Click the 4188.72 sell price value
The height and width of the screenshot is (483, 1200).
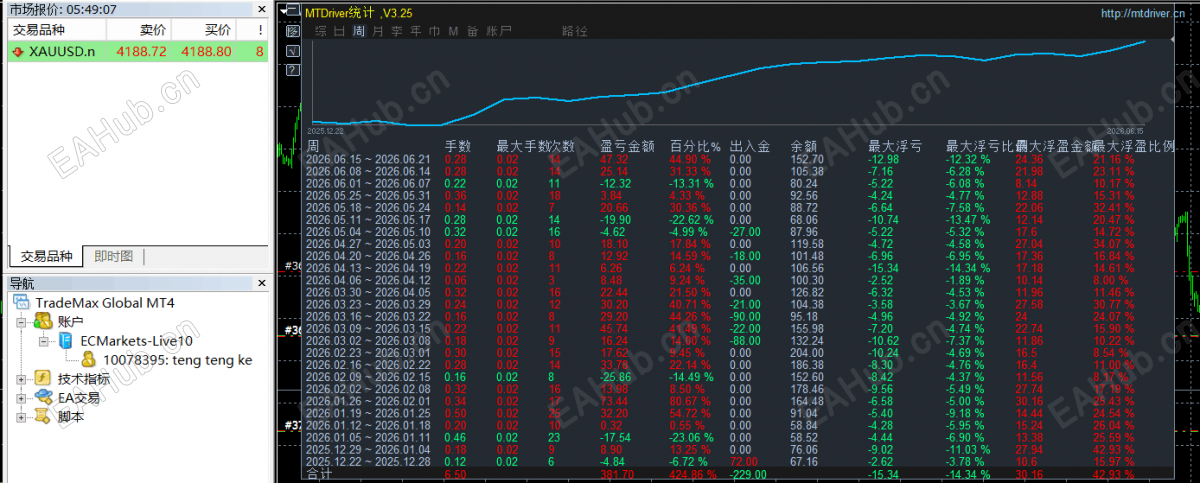(x=142, y=51)
